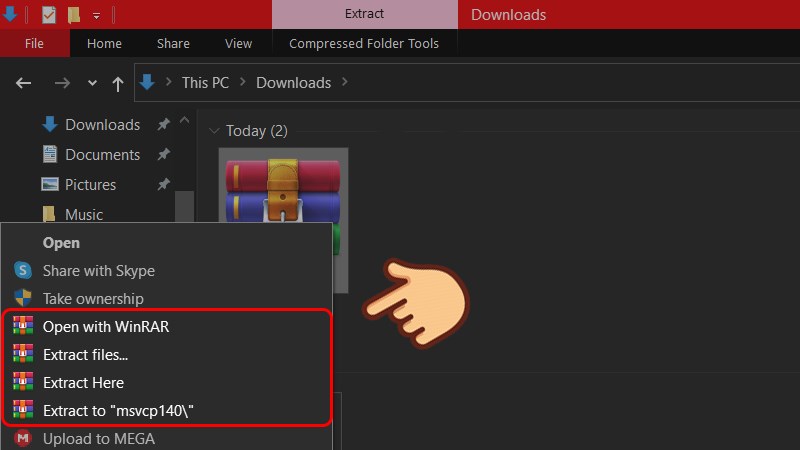Click the Properties icon in quick access toolbar
Viewport: 800px width, 450px height.
49,15
